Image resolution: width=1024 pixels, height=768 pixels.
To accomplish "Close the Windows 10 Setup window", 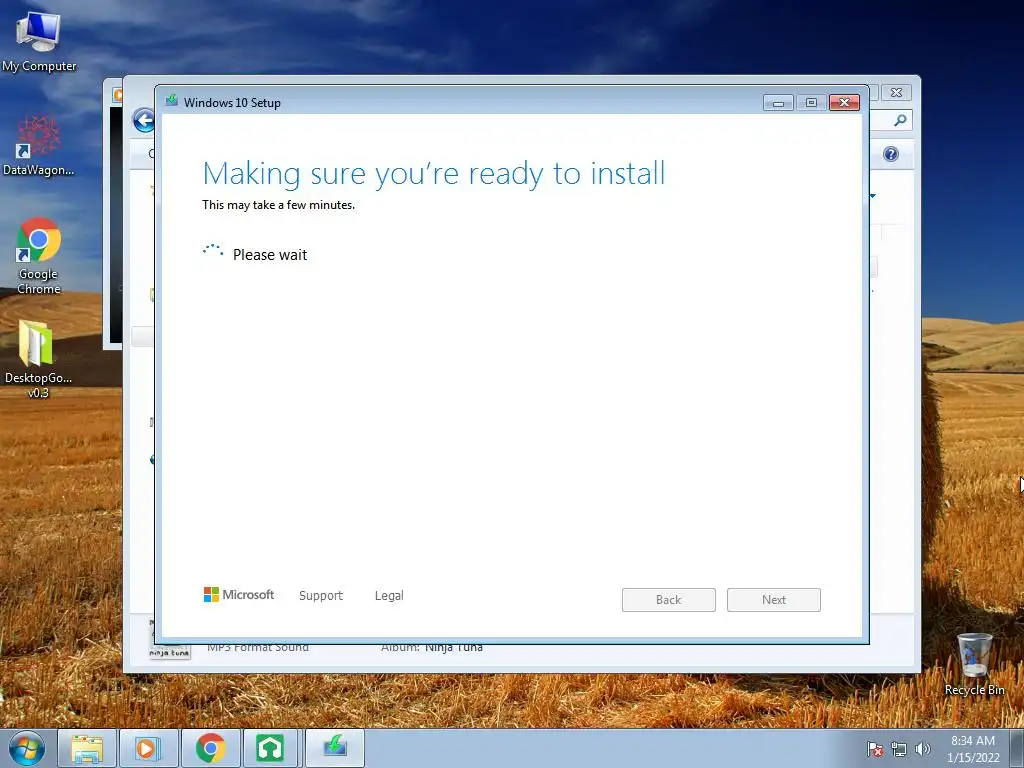I will point(844,103).
